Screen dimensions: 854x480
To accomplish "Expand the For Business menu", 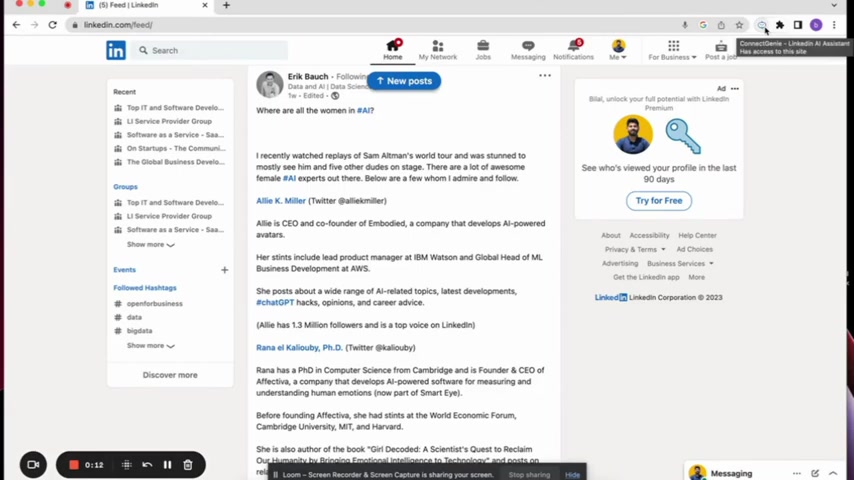I will [672, 50].
